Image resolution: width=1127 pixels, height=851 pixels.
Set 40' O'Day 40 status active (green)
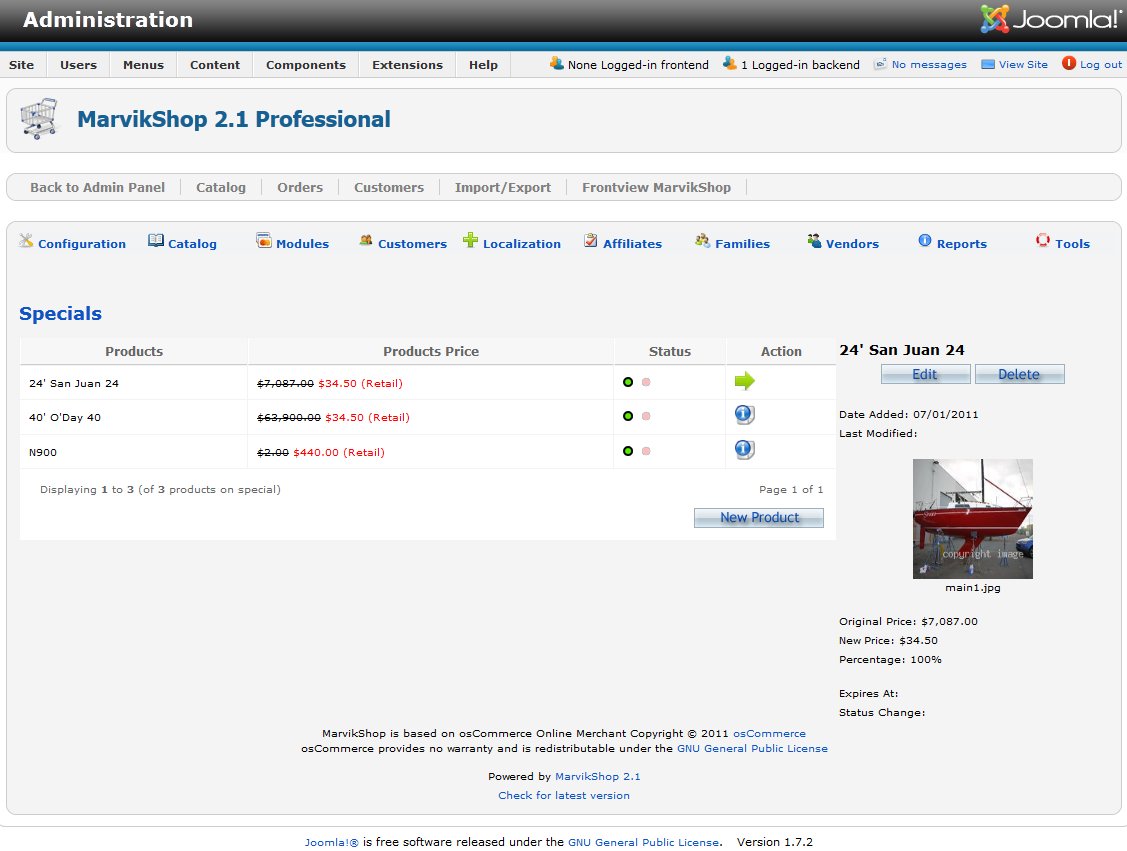pyautogui.click(x=628, y=416)
